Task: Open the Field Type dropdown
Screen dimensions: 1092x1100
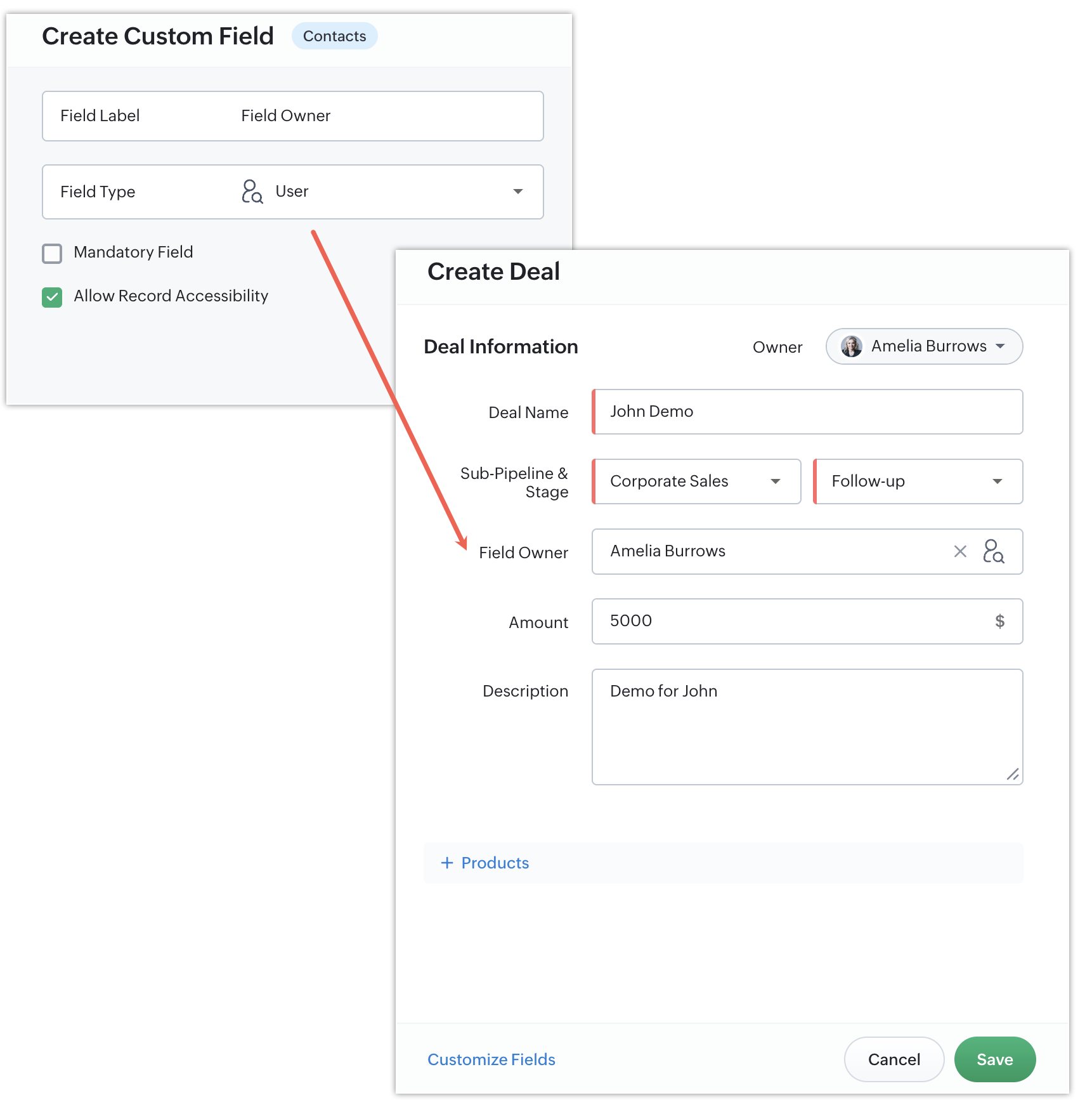Action: click(x=293, y=192)
